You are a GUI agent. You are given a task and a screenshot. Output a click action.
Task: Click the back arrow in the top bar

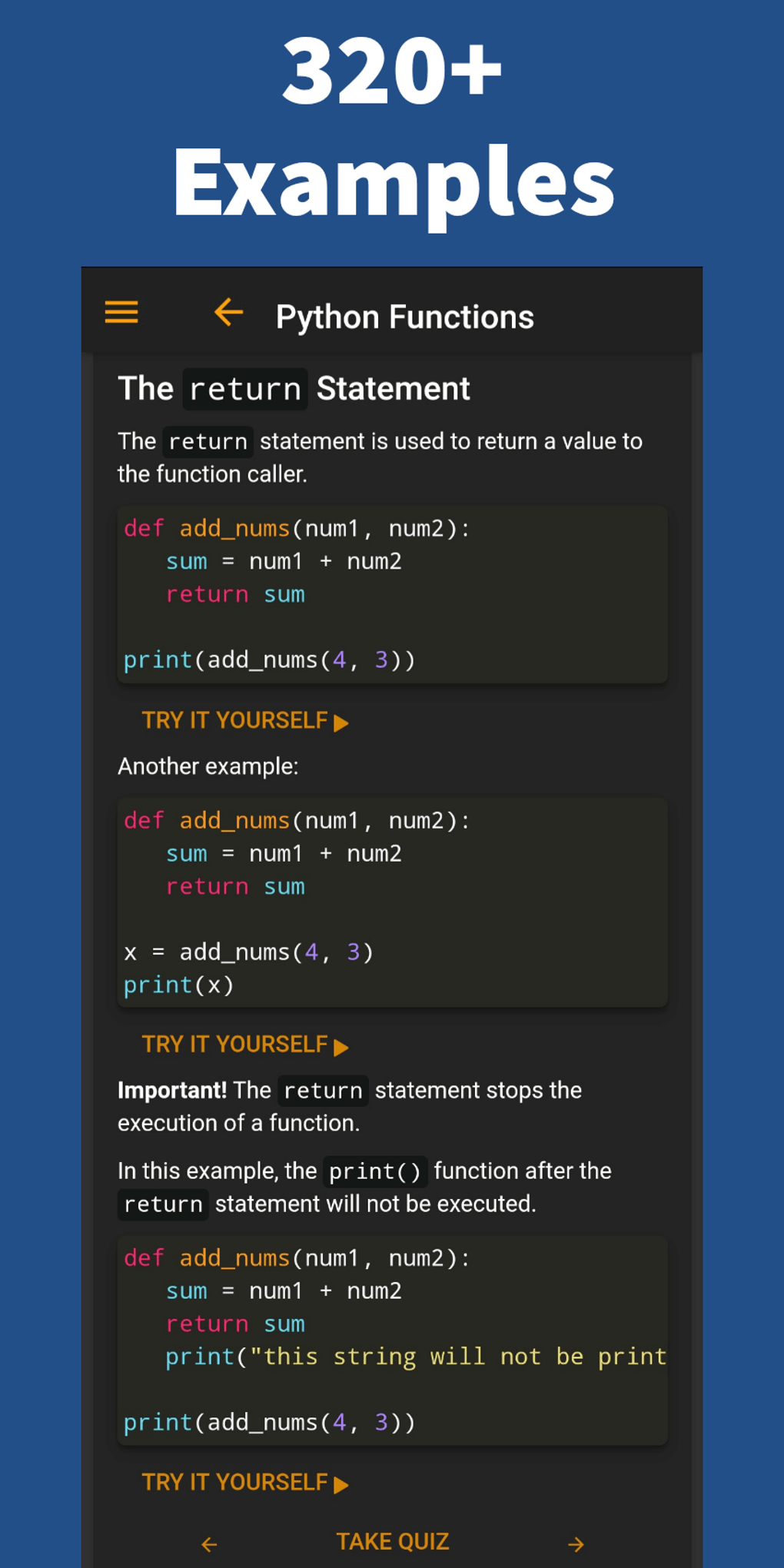228,313
